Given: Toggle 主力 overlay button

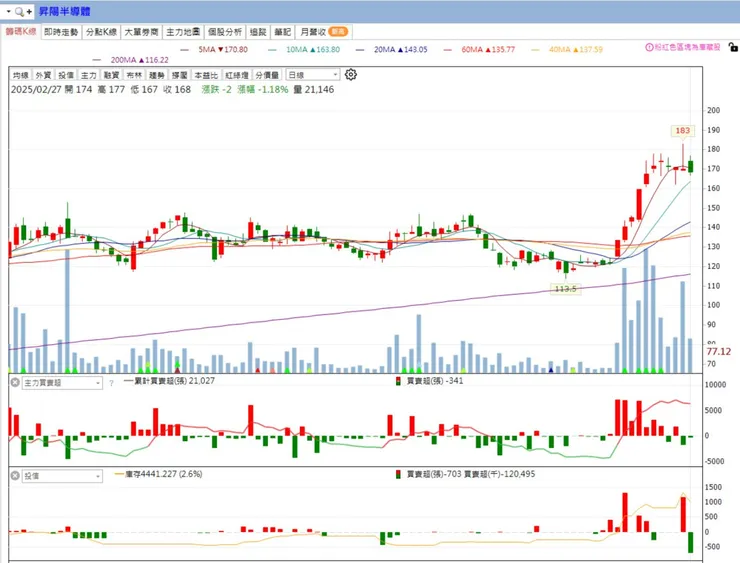Looking at the screenshot, I should (x=88, y=75).
